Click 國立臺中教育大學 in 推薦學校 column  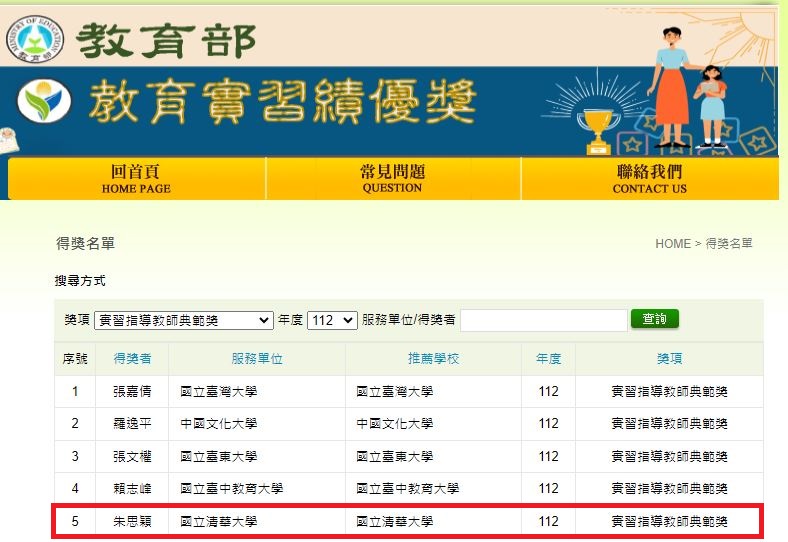[x=408, y=488]
